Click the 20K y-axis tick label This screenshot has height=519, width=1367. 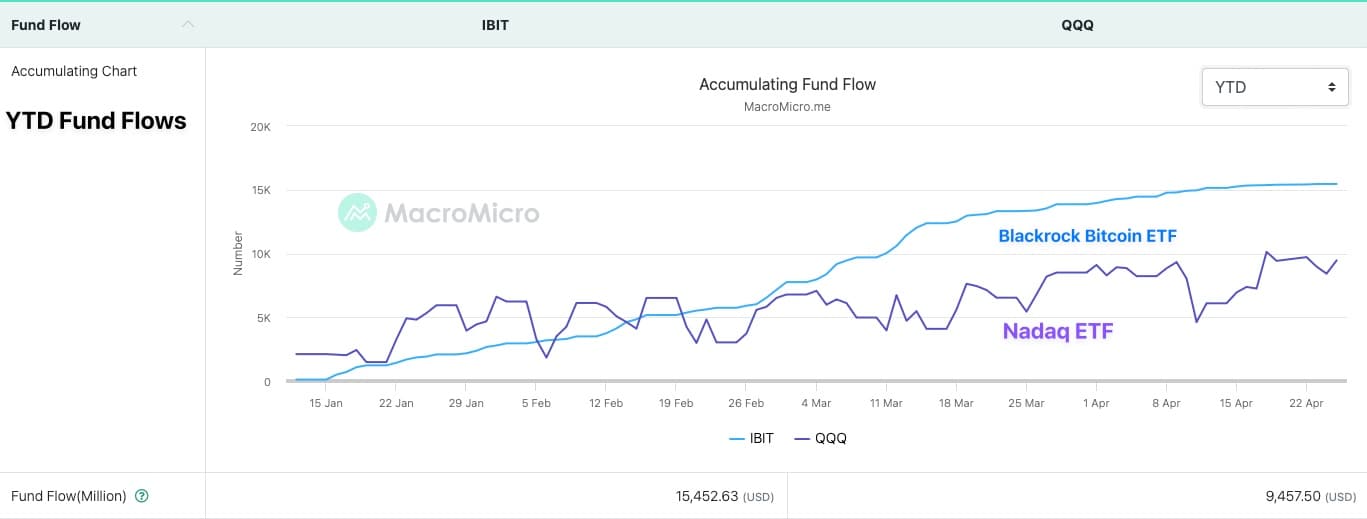pos(260,126)
